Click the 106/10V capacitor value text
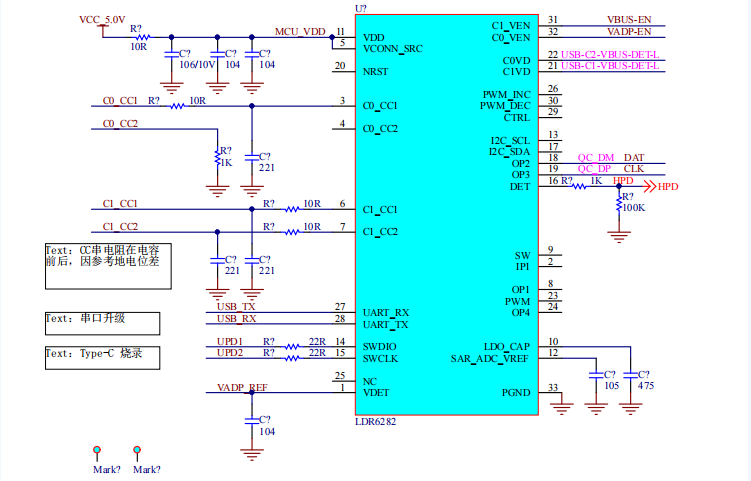 pyautogui.click(x=197, y=65)
